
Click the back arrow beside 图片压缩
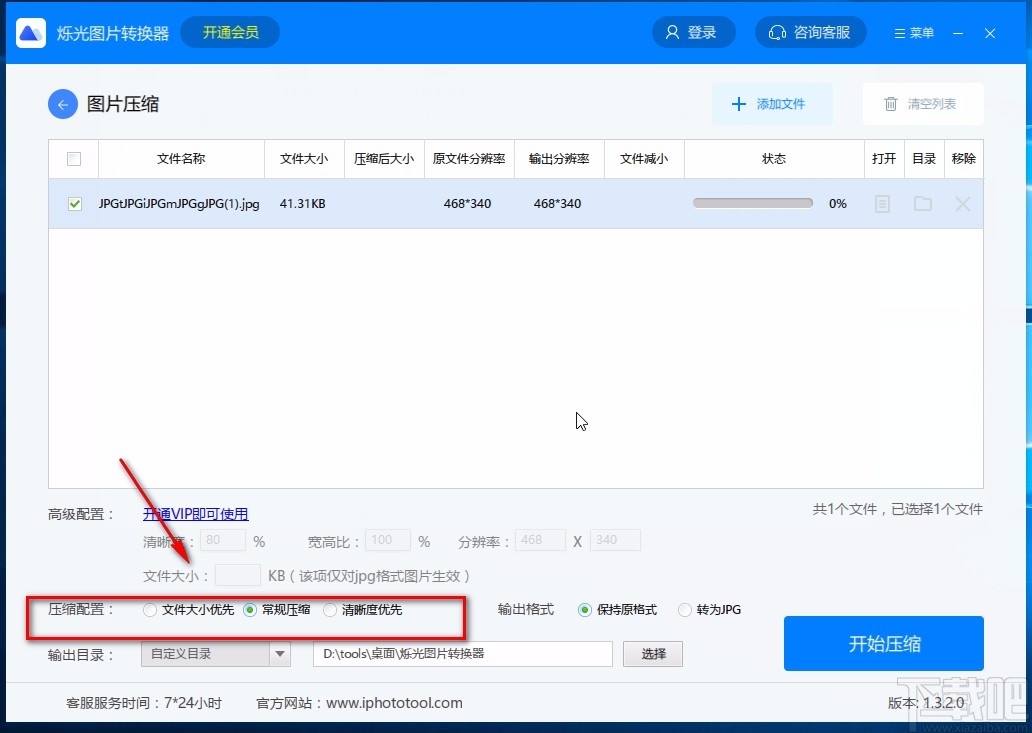62,104
